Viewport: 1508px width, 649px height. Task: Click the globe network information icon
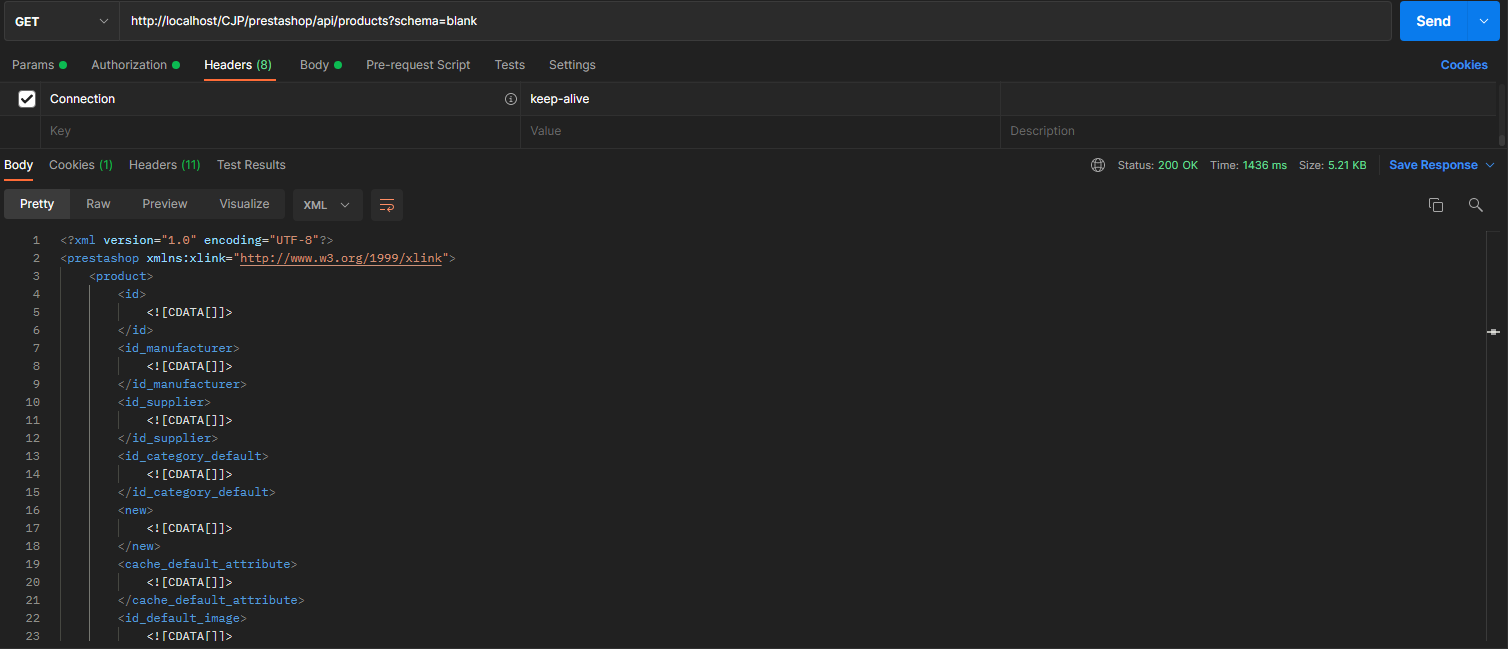[1098, 165]
